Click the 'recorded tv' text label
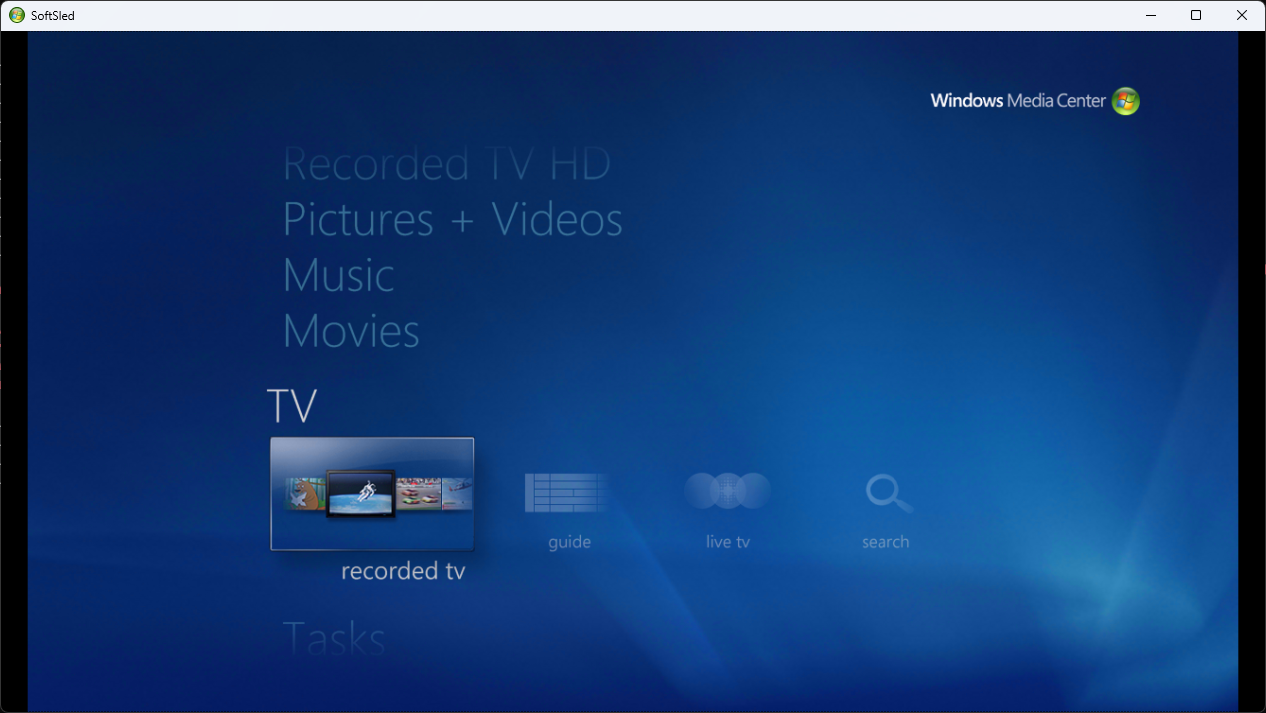 403,571
